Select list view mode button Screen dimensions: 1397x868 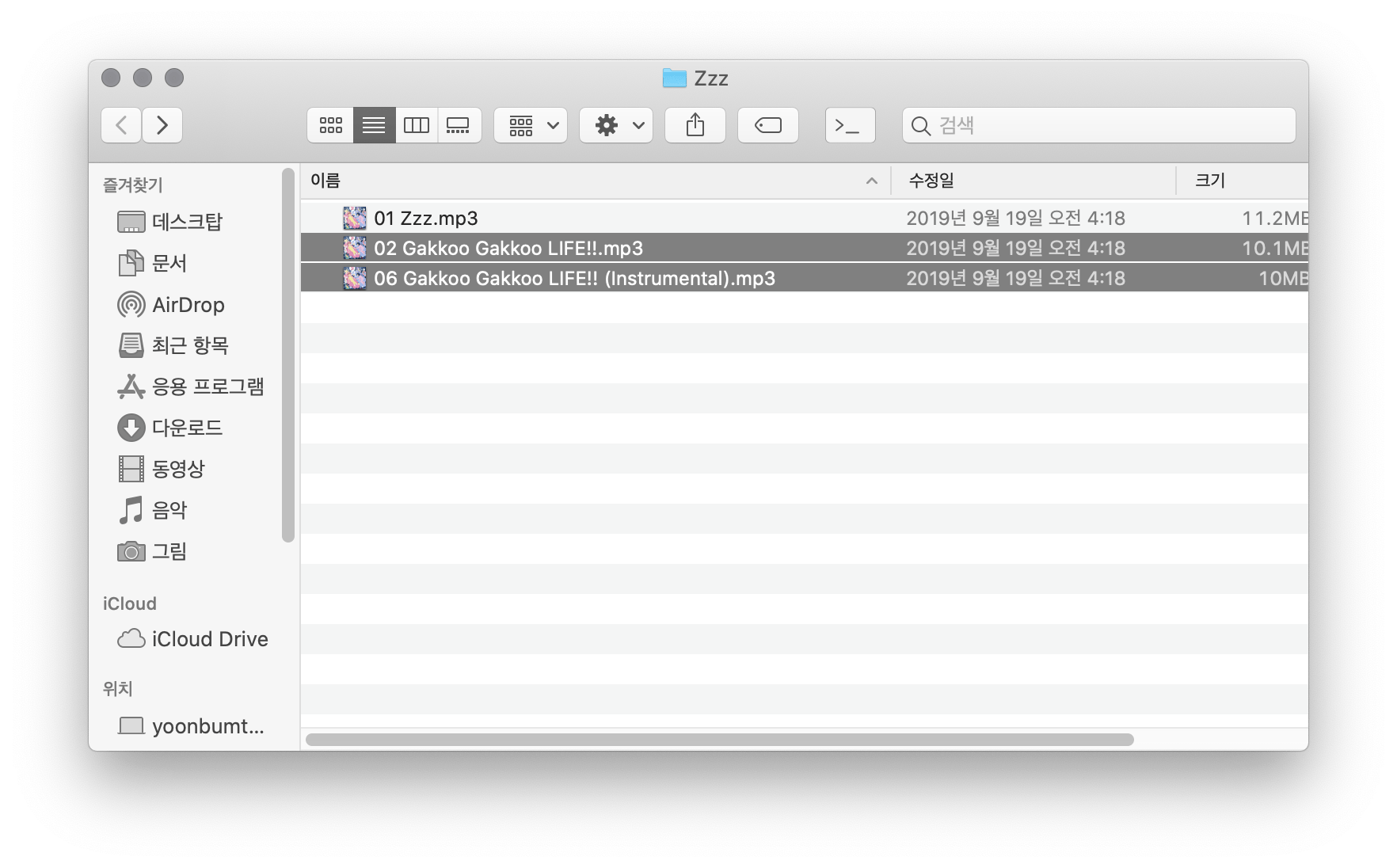374,125
